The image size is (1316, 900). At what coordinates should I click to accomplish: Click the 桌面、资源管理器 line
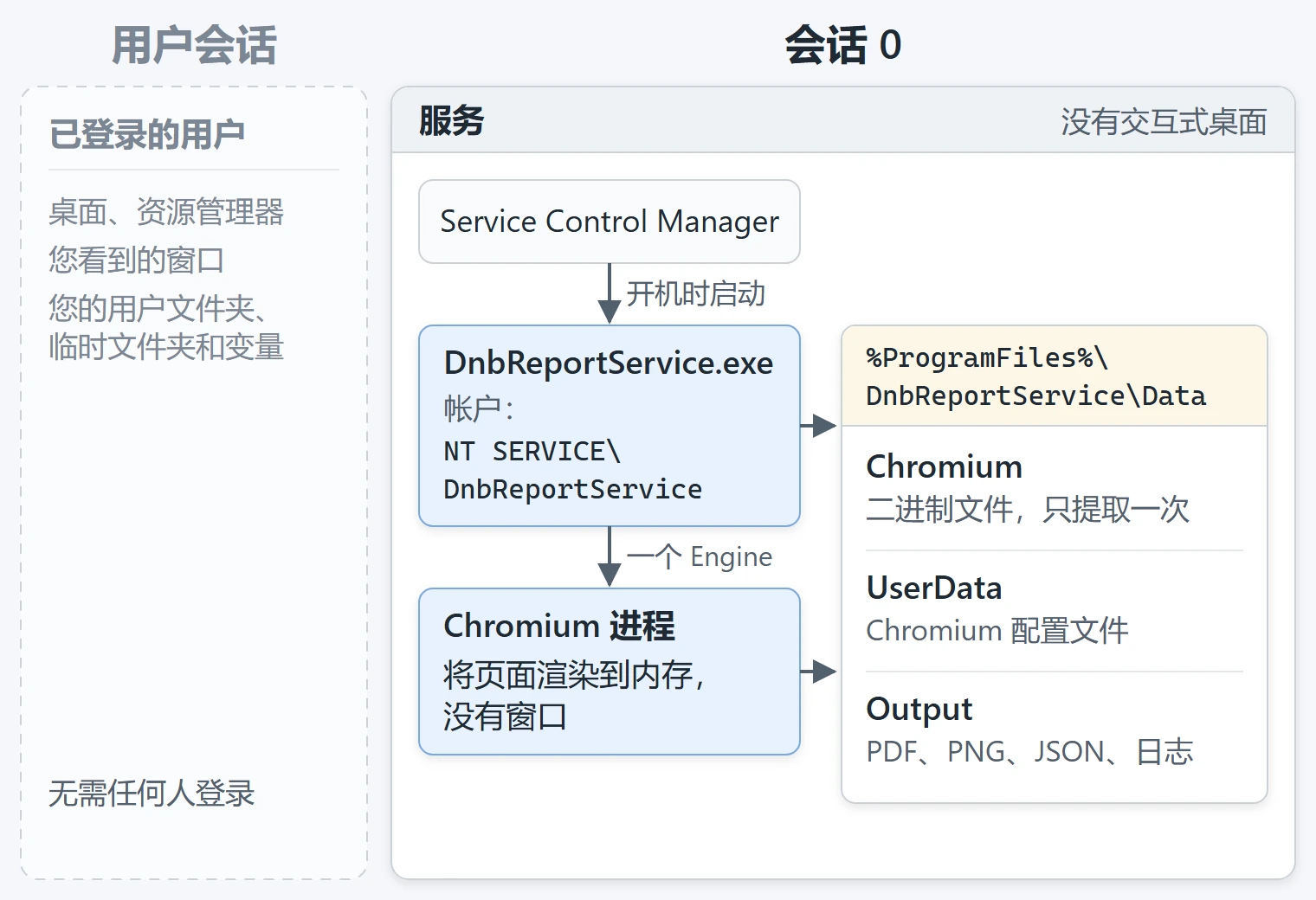[166, 211]
